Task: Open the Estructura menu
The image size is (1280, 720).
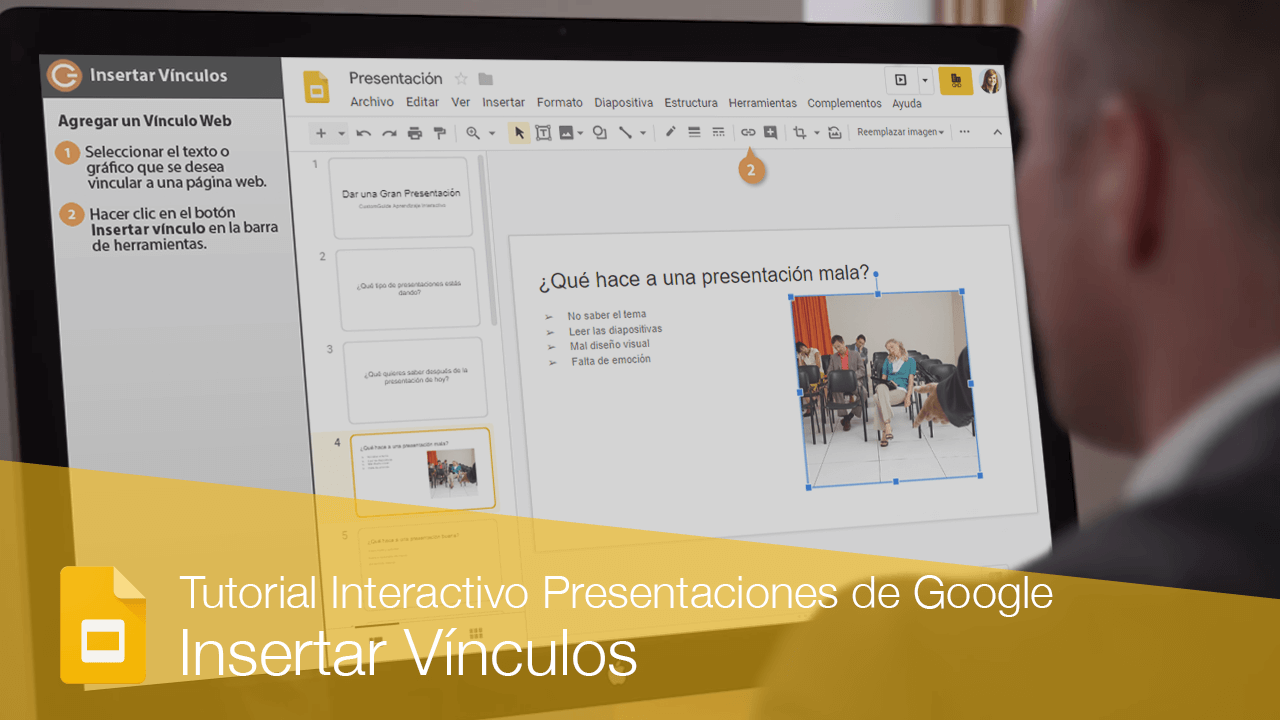Action: (691, 102)
